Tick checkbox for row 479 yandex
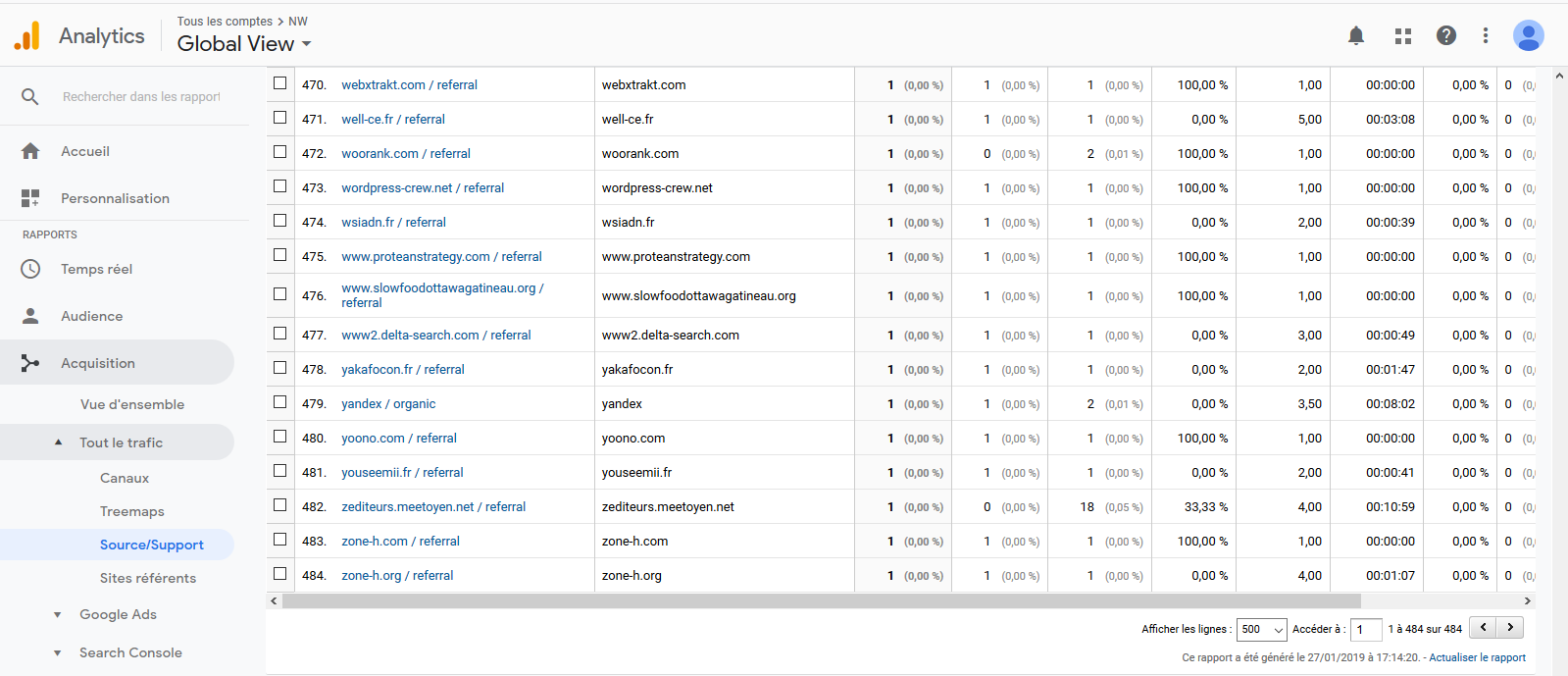 [280, 402]
